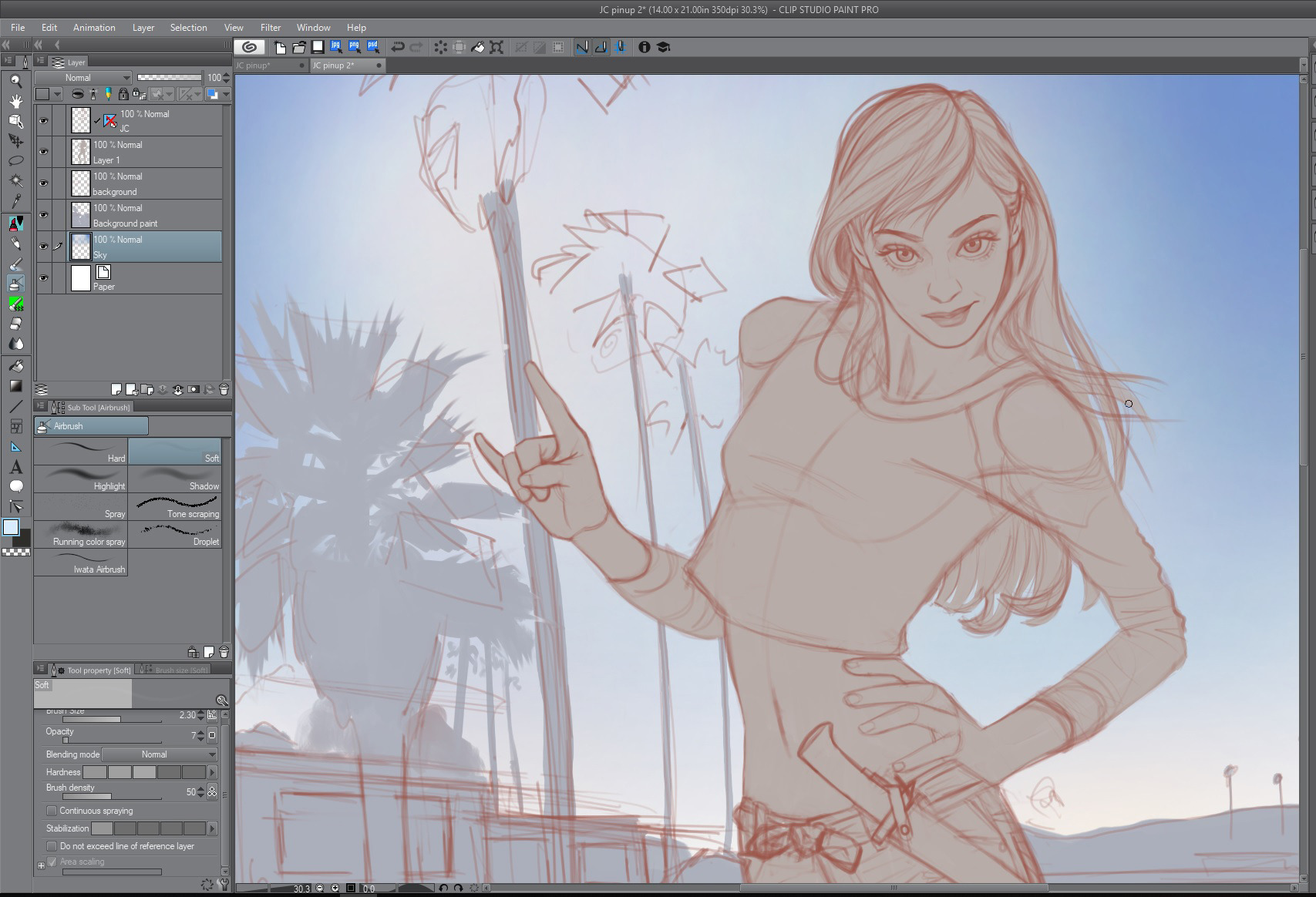Image resolution: width=1316 pixels, height=897 pixels.
Task: Choose the Eraser tool in toolbox
Action: click(15, 324)
